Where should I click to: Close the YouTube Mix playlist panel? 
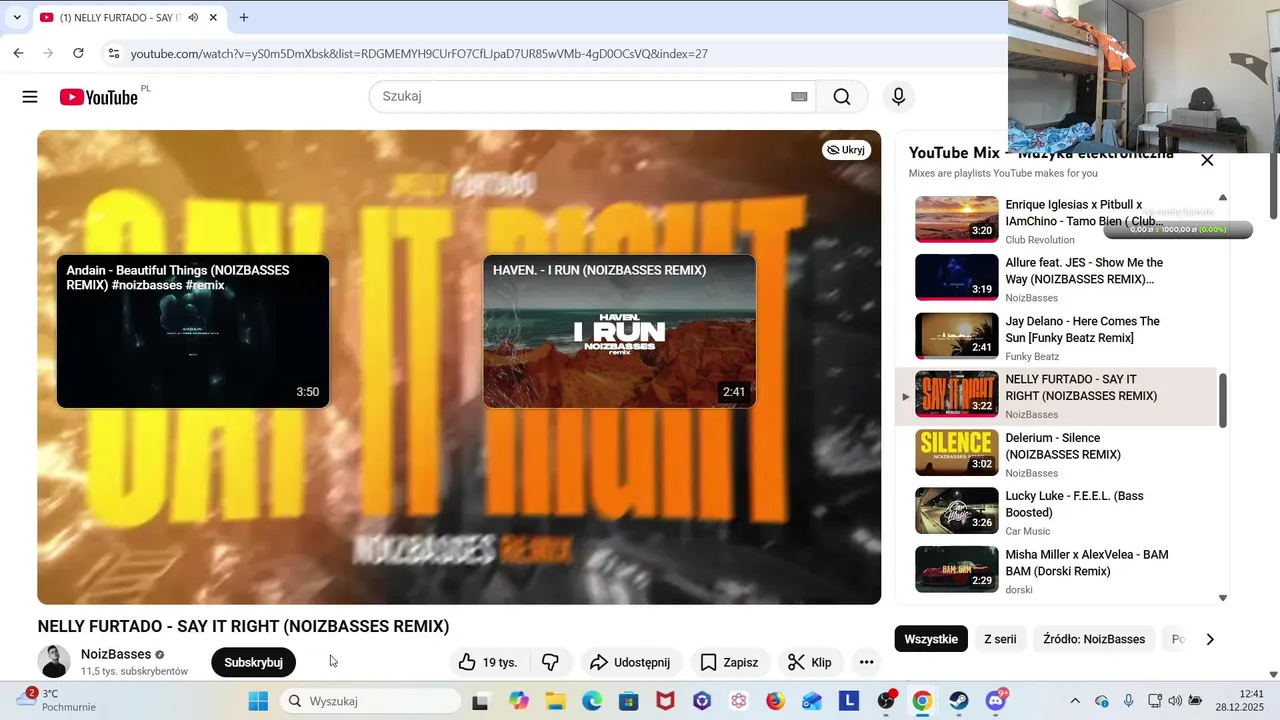[1207, 160]
